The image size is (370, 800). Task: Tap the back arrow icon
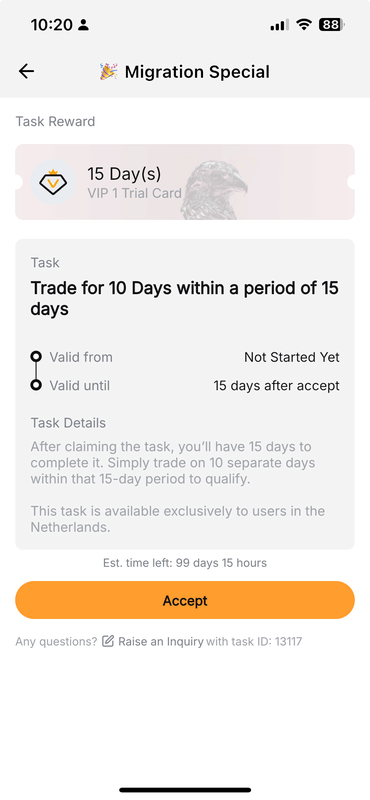click(x=26, y=71)
